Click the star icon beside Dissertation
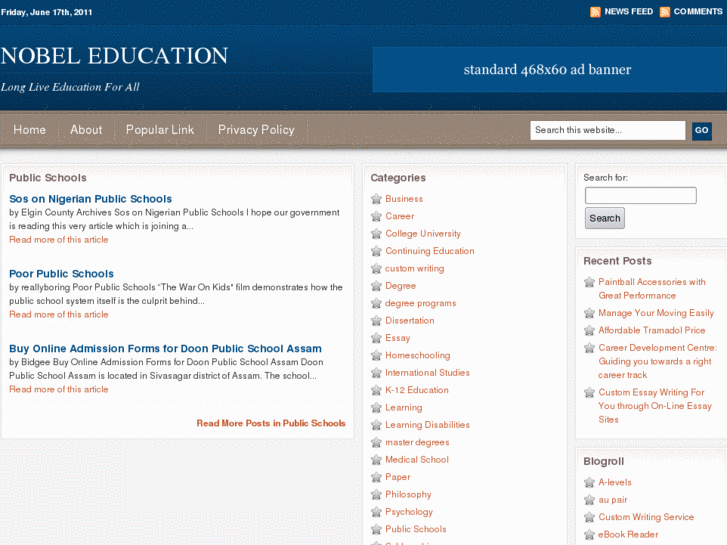The width and height of the screenshot is (727, 545). (x=376, y=321)
